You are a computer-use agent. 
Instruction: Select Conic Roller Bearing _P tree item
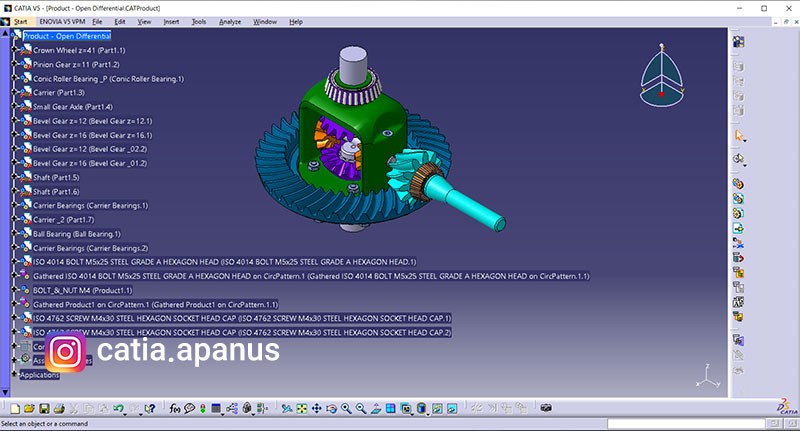point(108,79)
